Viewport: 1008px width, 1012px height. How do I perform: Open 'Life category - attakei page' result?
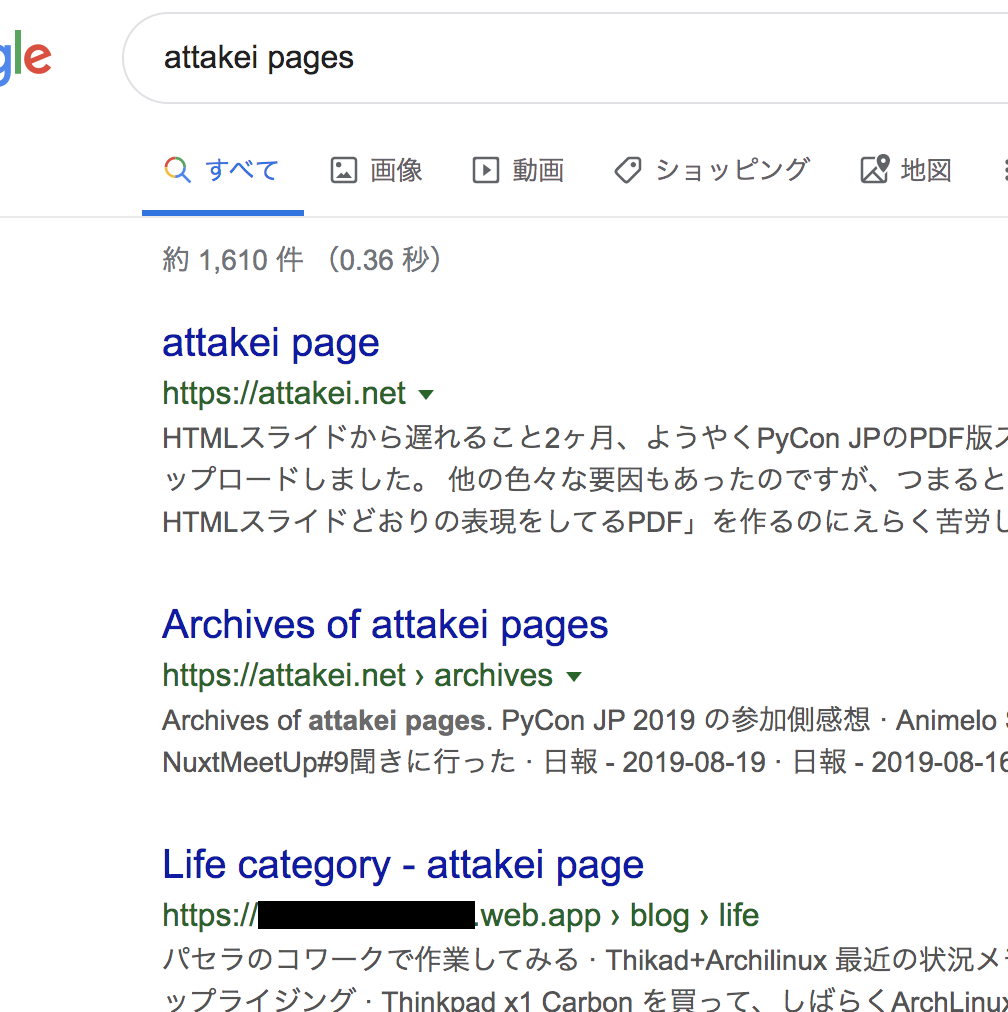(x=403, y=865)
